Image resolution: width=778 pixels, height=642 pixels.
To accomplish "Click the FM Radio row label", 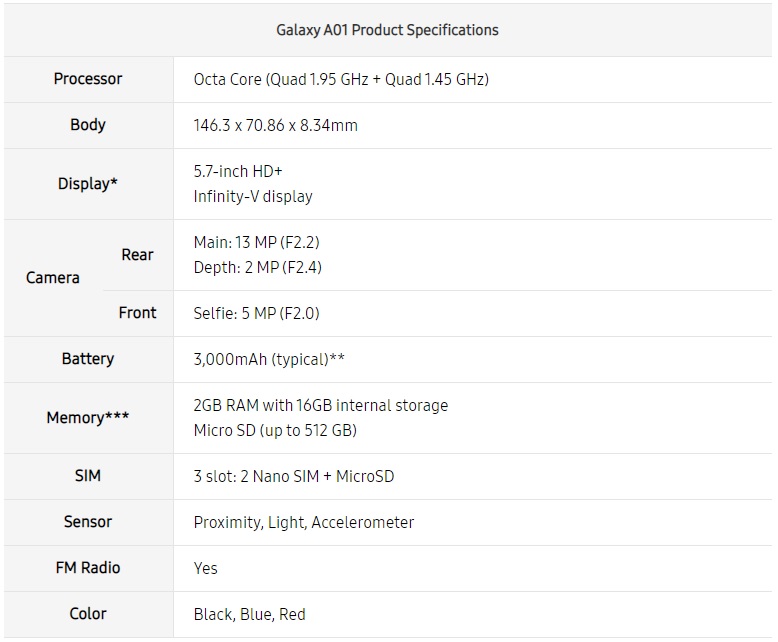I will tap(88, 568).
